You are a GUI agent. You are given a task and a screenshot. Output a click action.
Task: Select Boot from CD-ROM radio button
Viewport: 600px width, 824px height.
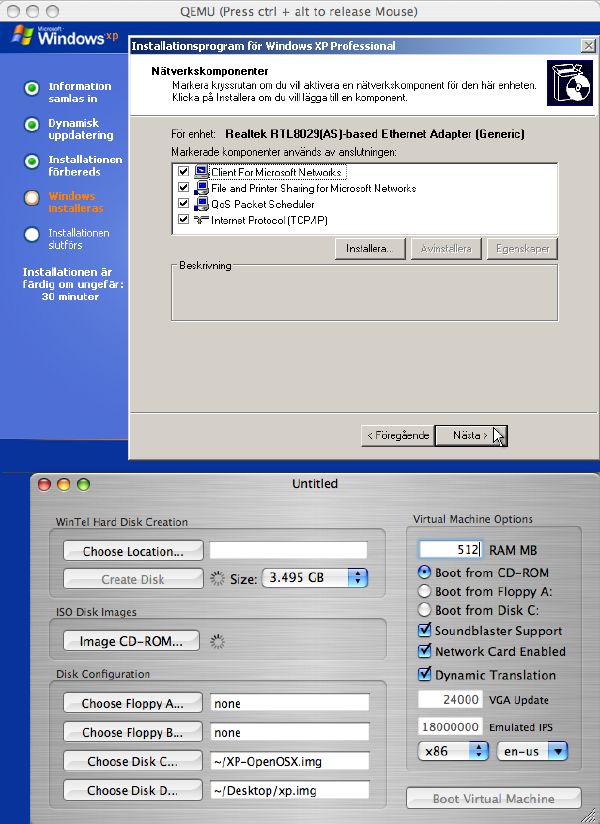coord(424,572)
